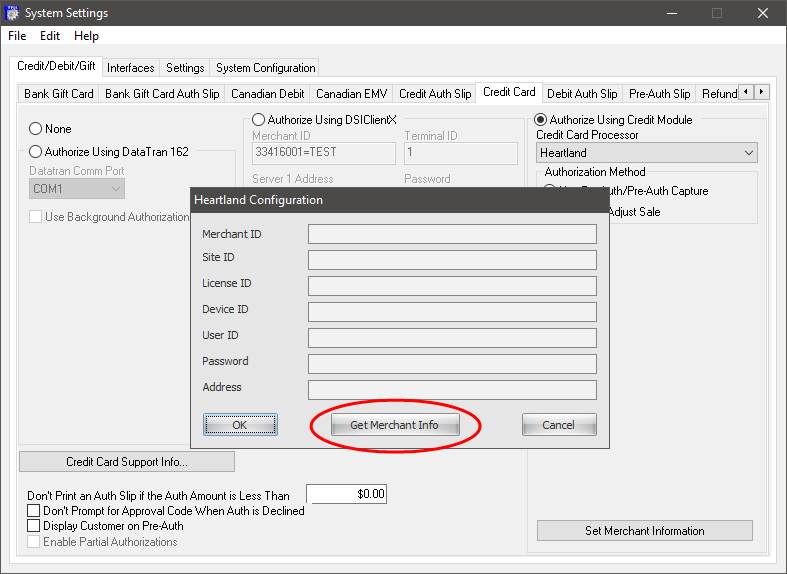Viewport: 787px width, 574px height.
Task: Open the Datatran Comm Port COM1 dropdown
Action: (77, 189)
